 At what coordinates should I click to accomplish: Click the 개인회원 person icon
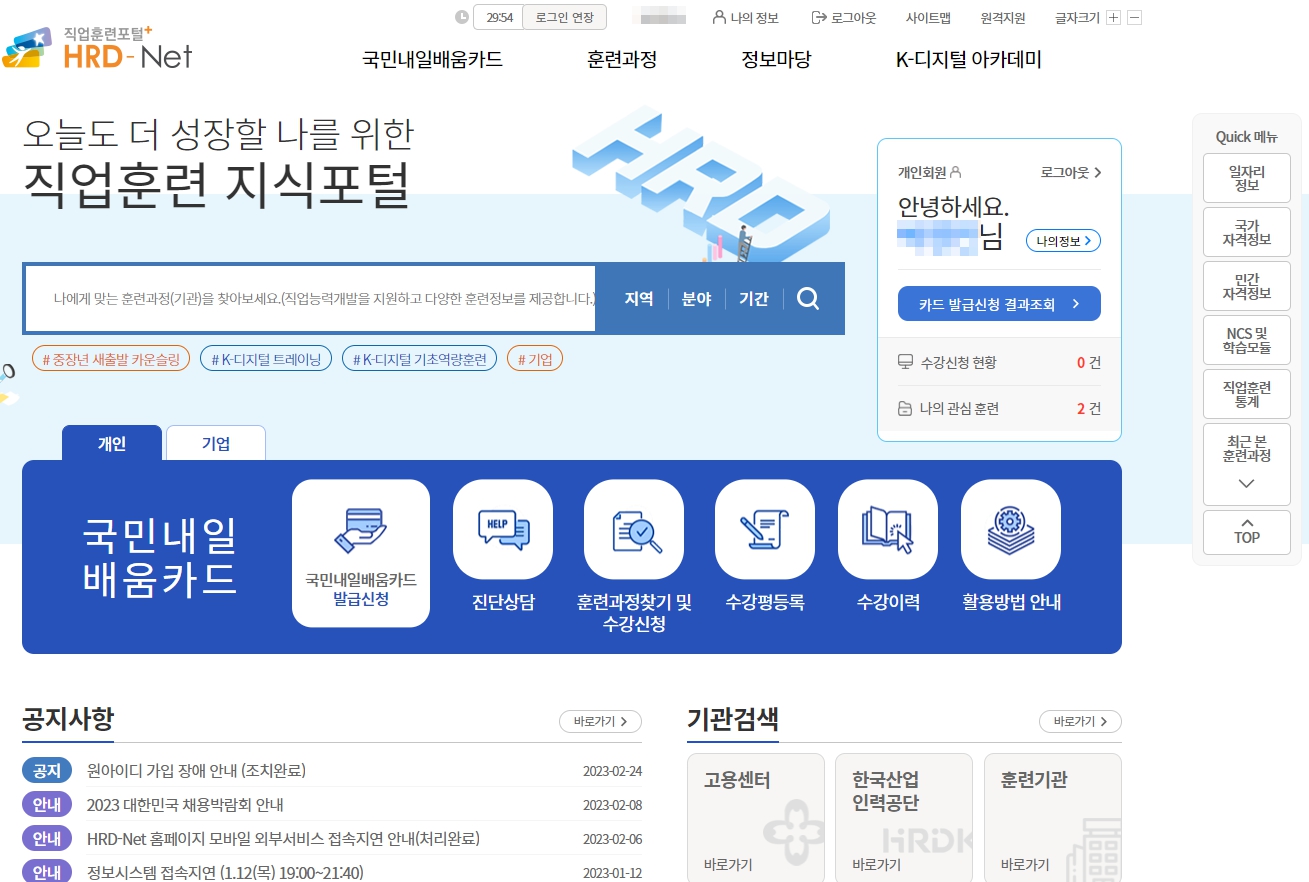(x=956, y=172)
